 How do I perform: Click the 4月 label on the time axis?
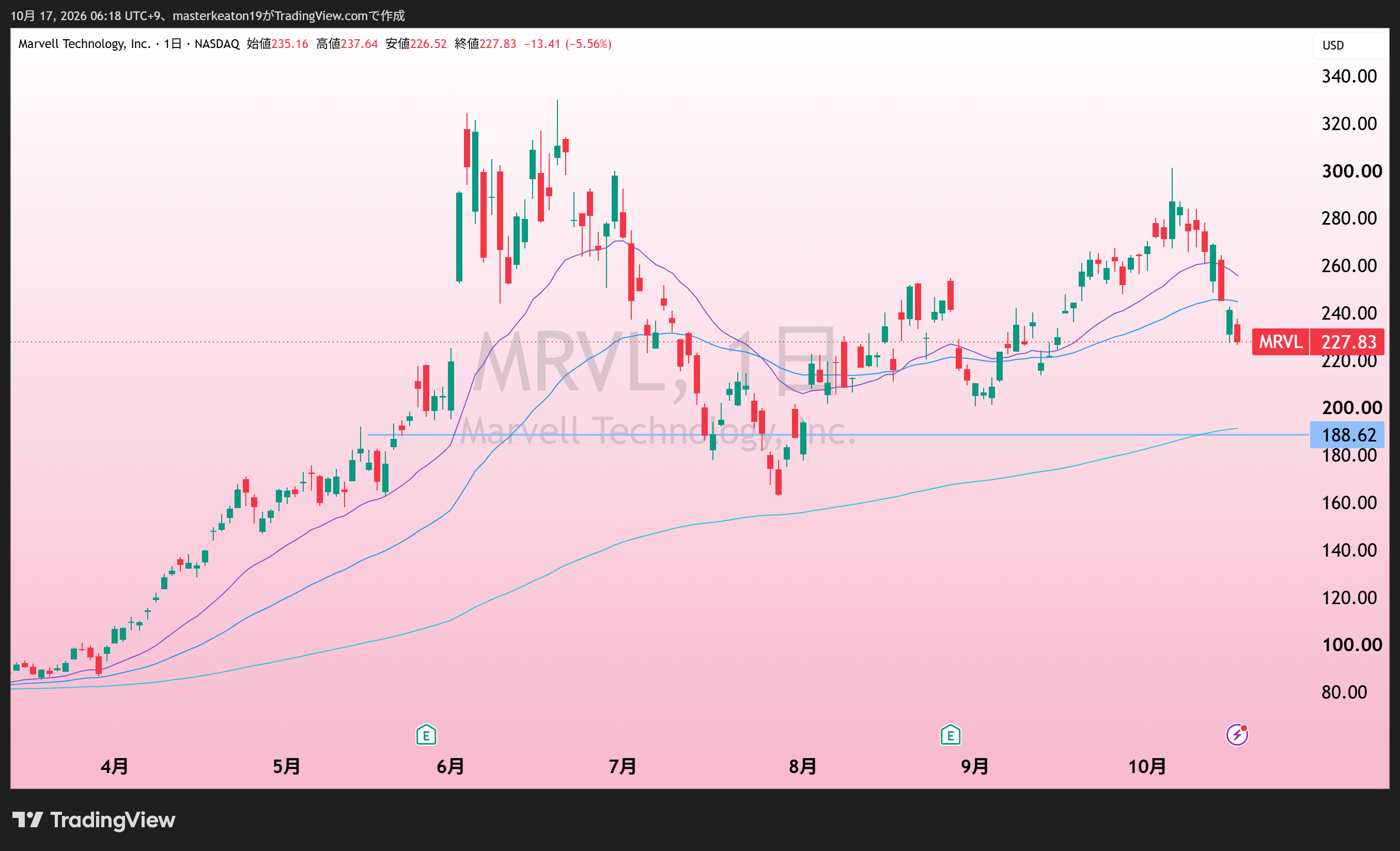coord(114,766)
